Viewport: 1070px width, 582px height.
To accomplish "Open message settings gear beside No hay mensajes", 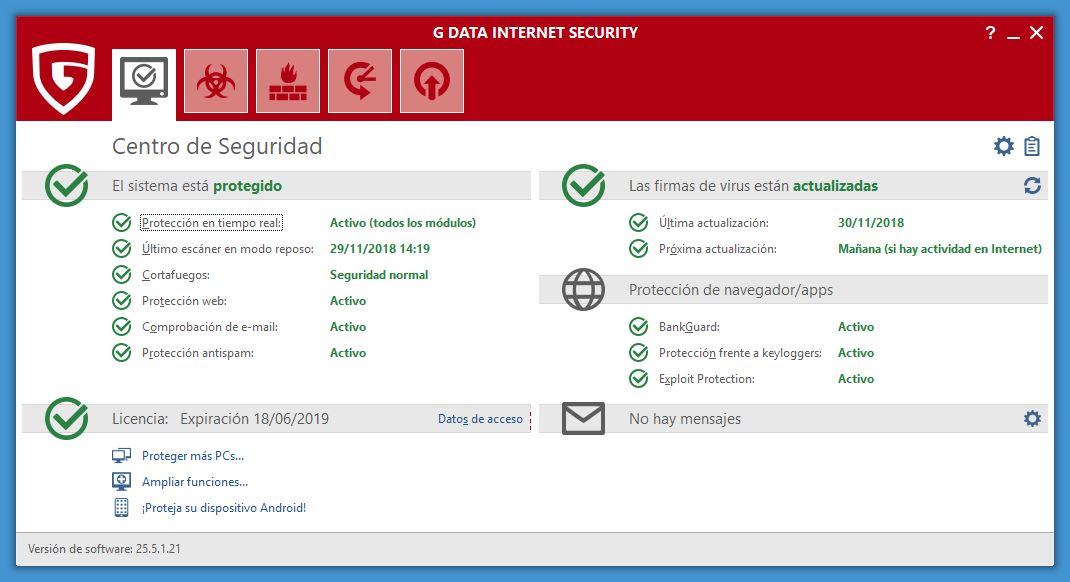I will [1032, 418].
